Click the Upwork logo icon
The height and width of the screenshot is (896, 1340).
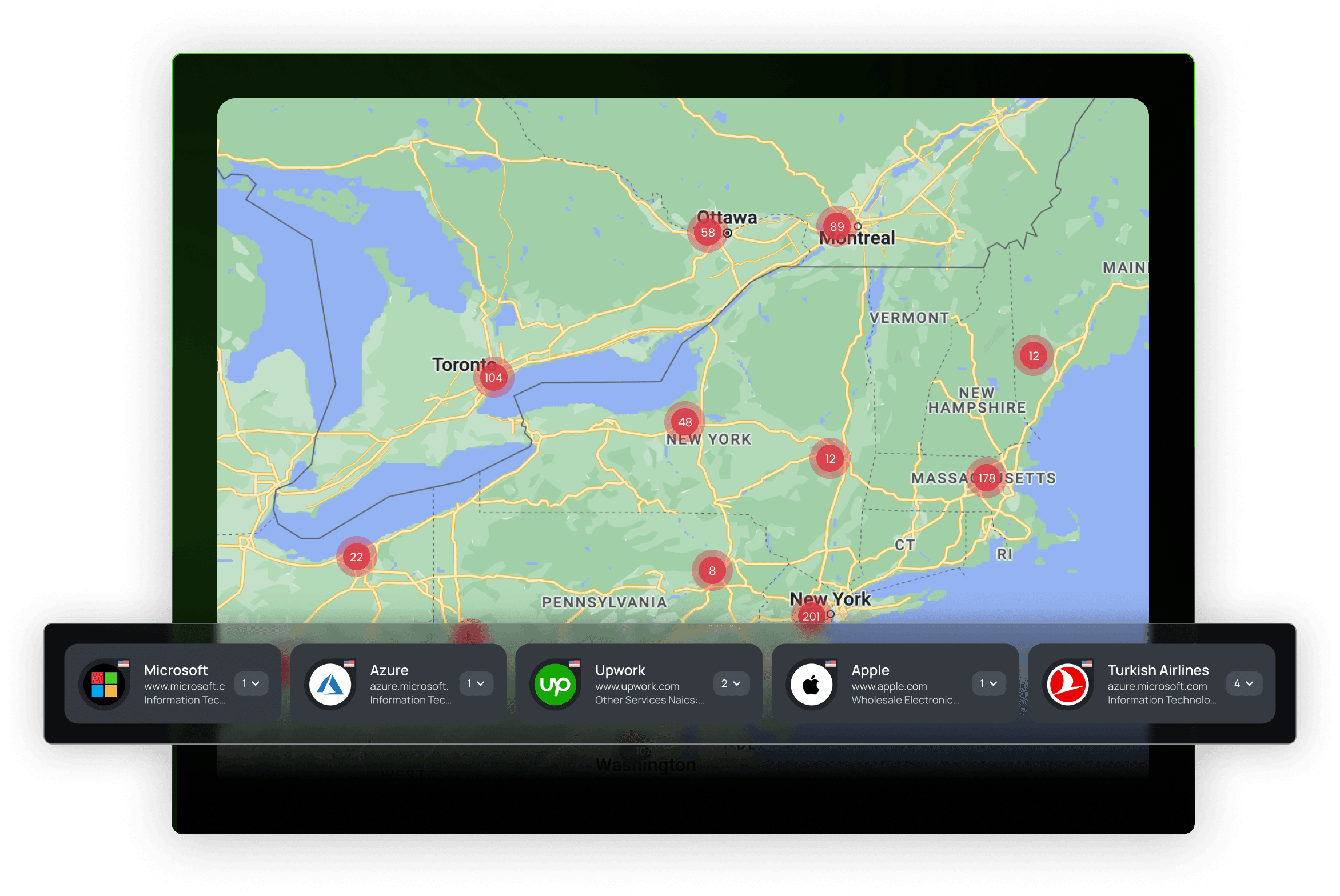click(x=555, y=684)
